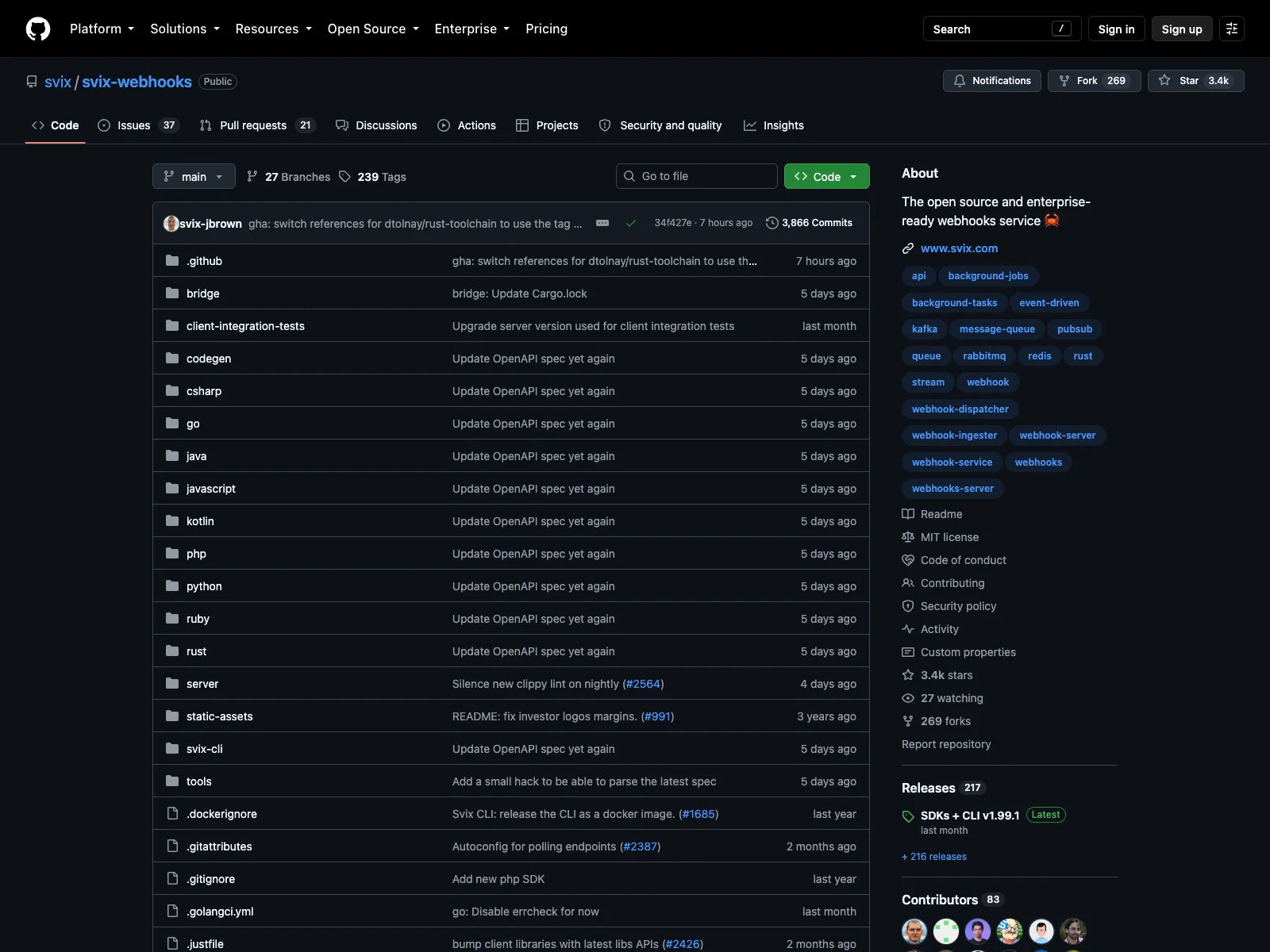This screenshot has height=952, width=1270.
Task: Switch to the Projects tab
Action: [x=547, y=125]
